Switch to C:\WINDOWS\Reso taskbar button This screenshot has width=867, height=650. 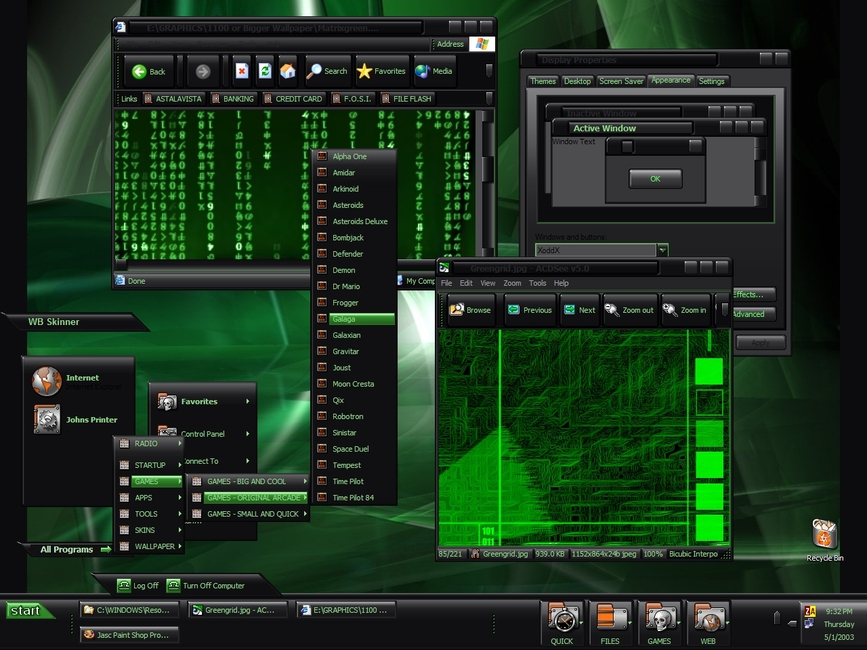(130, 610)
